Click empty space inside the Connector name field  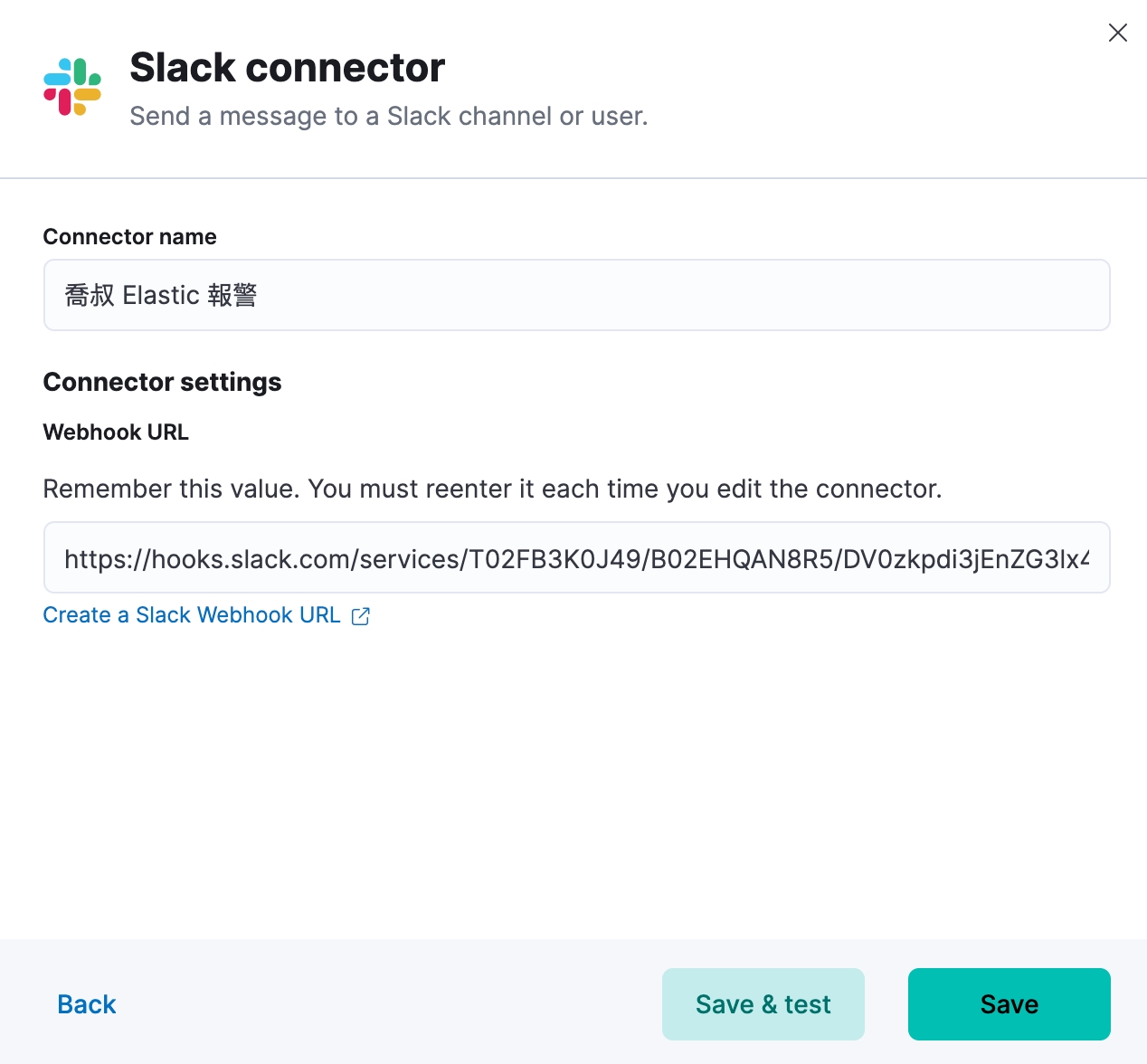678,295
